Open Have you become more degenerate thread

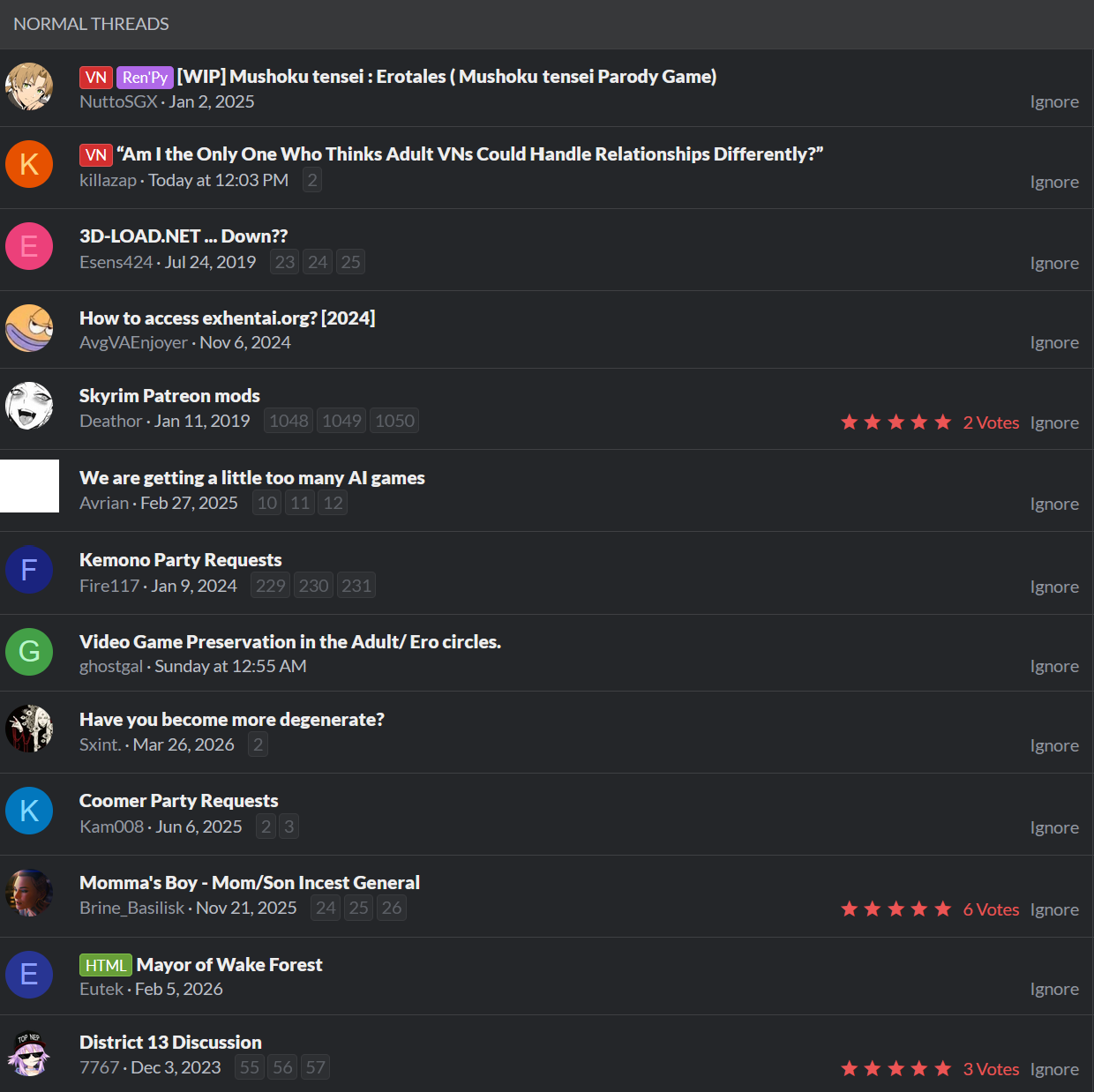coord(232,720)
